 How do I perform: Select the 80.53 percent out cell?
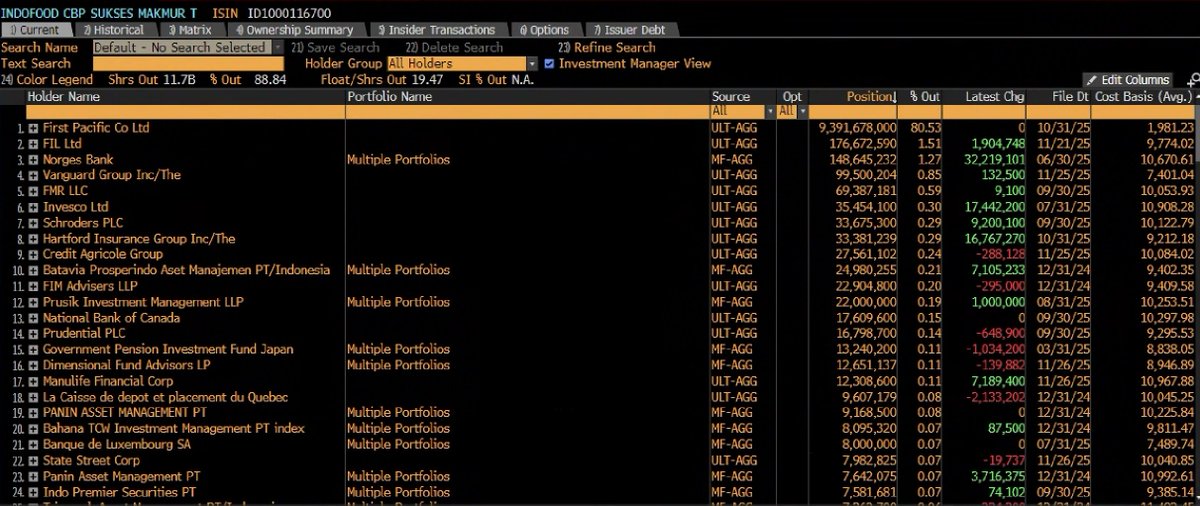[926, 128]
